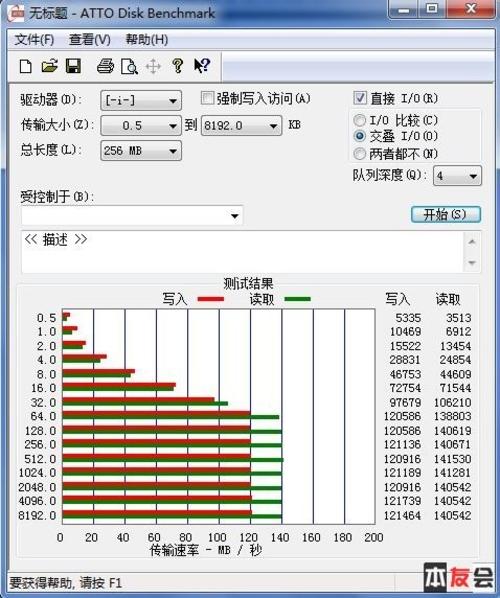Click the yellow question mark About icon
The width and height of the screenshot is (500, 598).
pos(177,66)
